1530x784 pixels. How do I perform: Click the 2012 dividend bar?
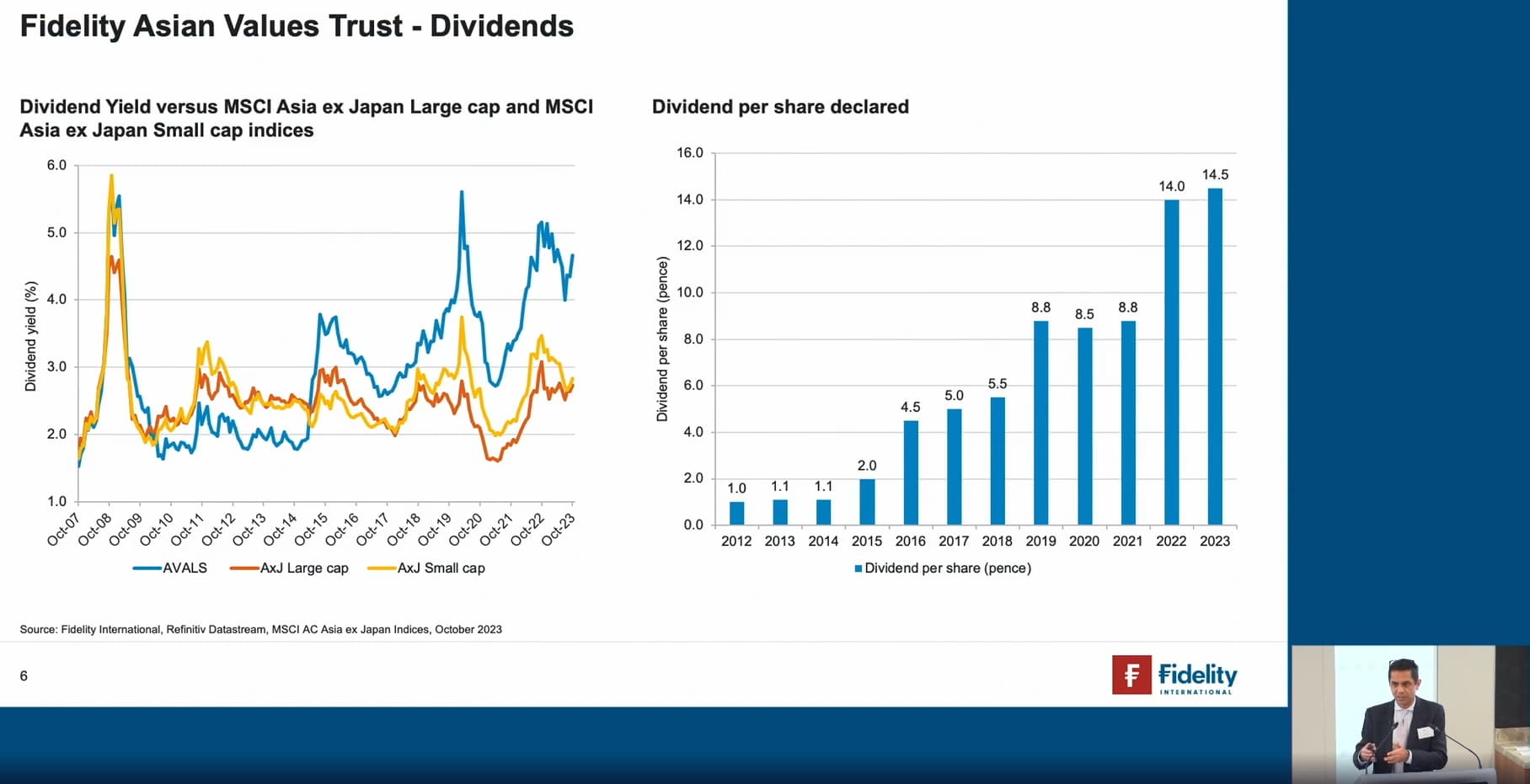[736, 513]
